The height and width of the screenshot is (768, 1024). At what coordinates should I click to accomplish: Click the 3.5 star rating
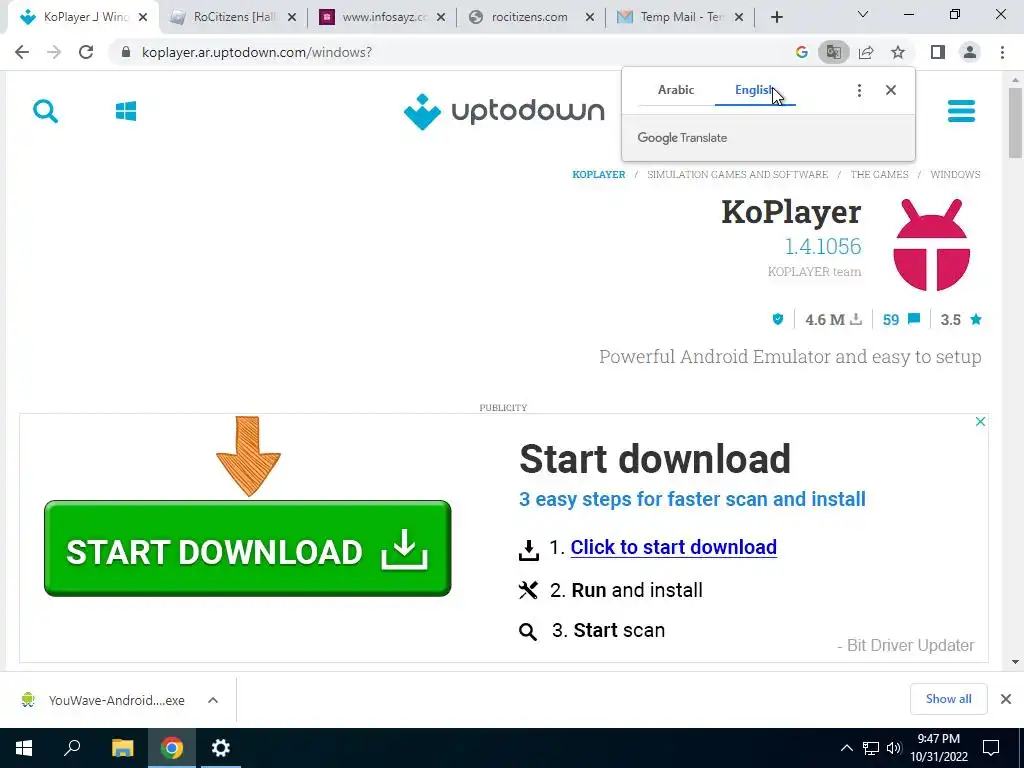[961, 319]
